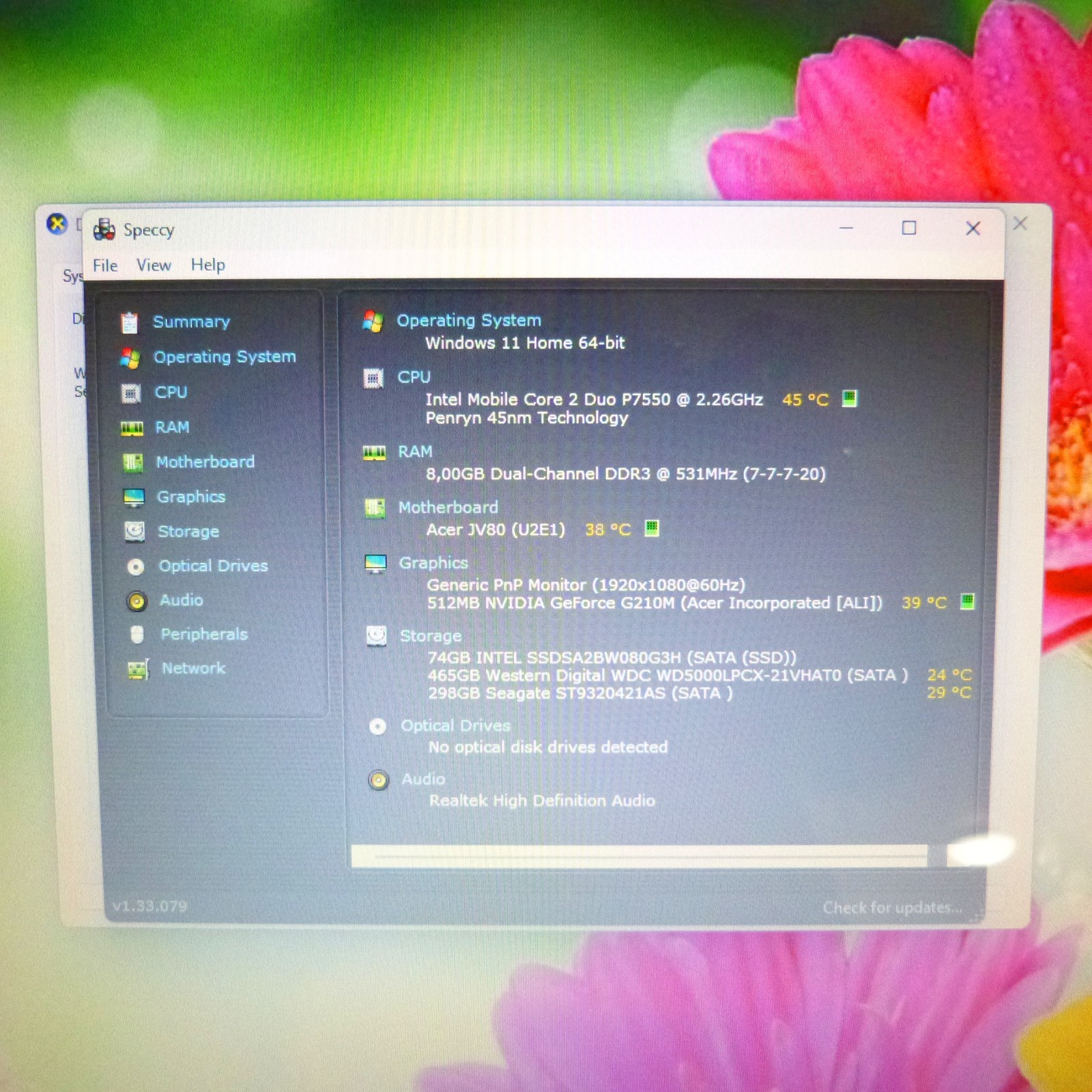Click the v1.33.079 version text
Screen dimensions: 1092x1092
point(150,906)
